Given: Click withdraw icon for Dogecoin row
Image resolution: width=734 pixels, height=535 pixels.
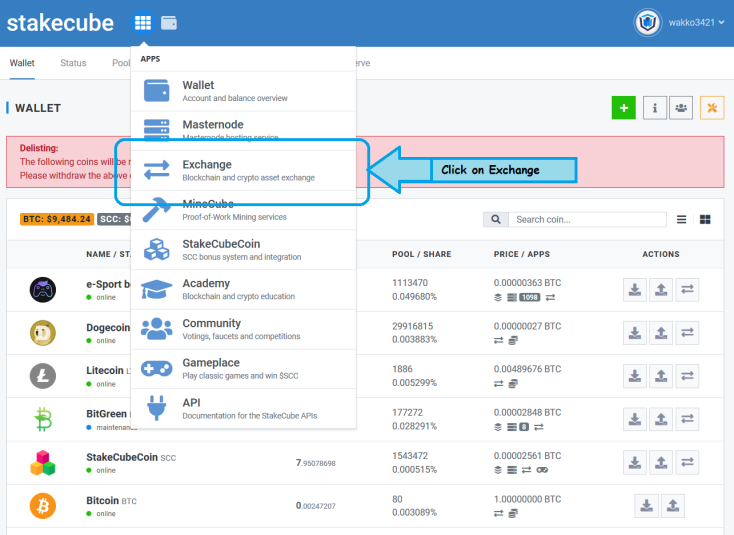Looking at the screenshot, I should [x=661, y=333].
